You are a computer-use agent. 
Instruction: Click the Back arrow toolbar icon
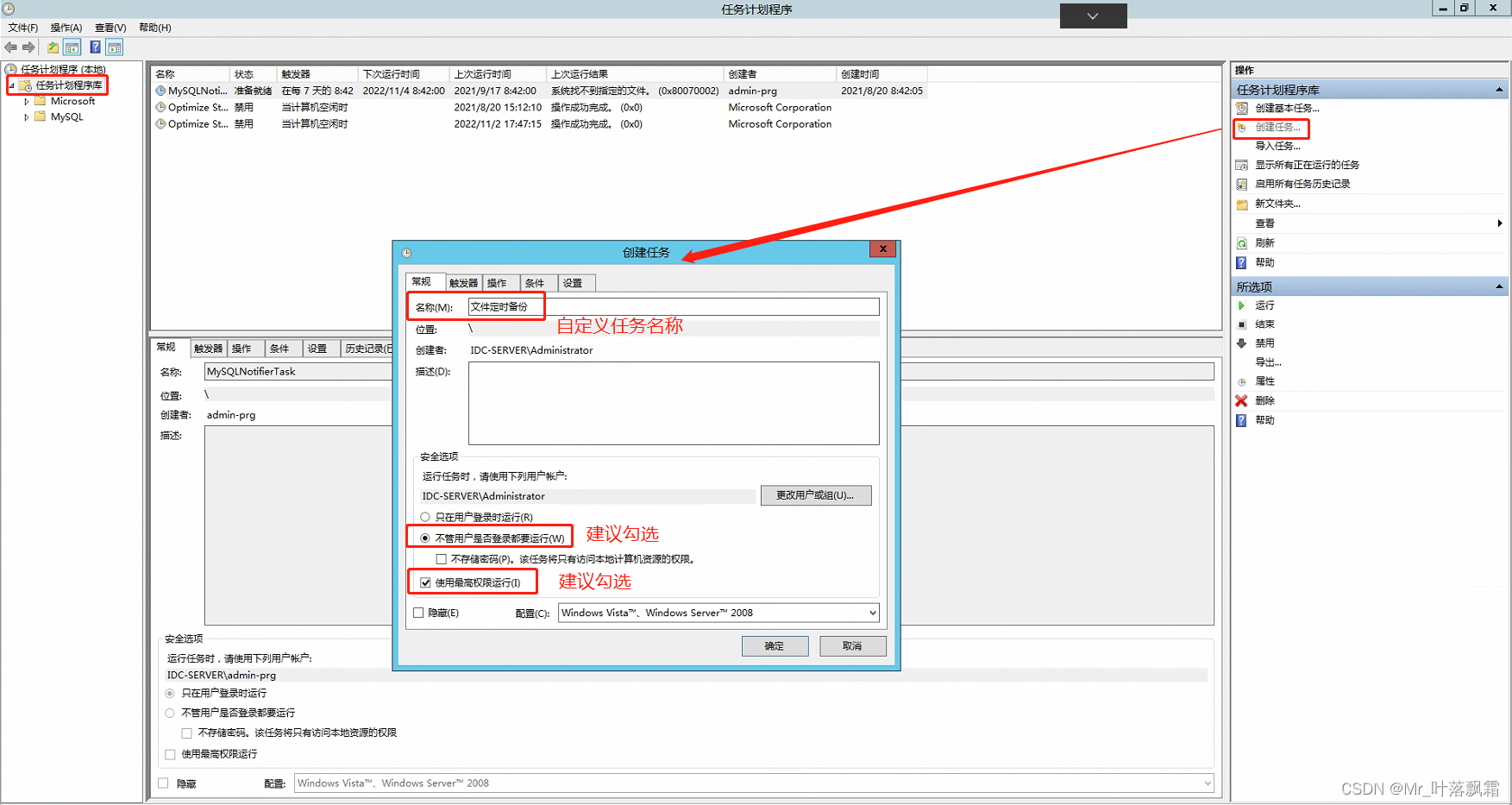(x=11, y=47)
